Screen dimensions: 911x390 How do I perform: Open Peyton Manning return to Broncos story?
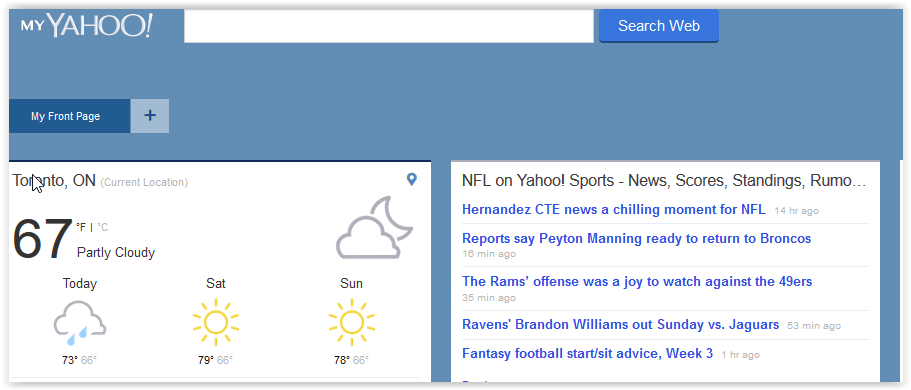636,238
